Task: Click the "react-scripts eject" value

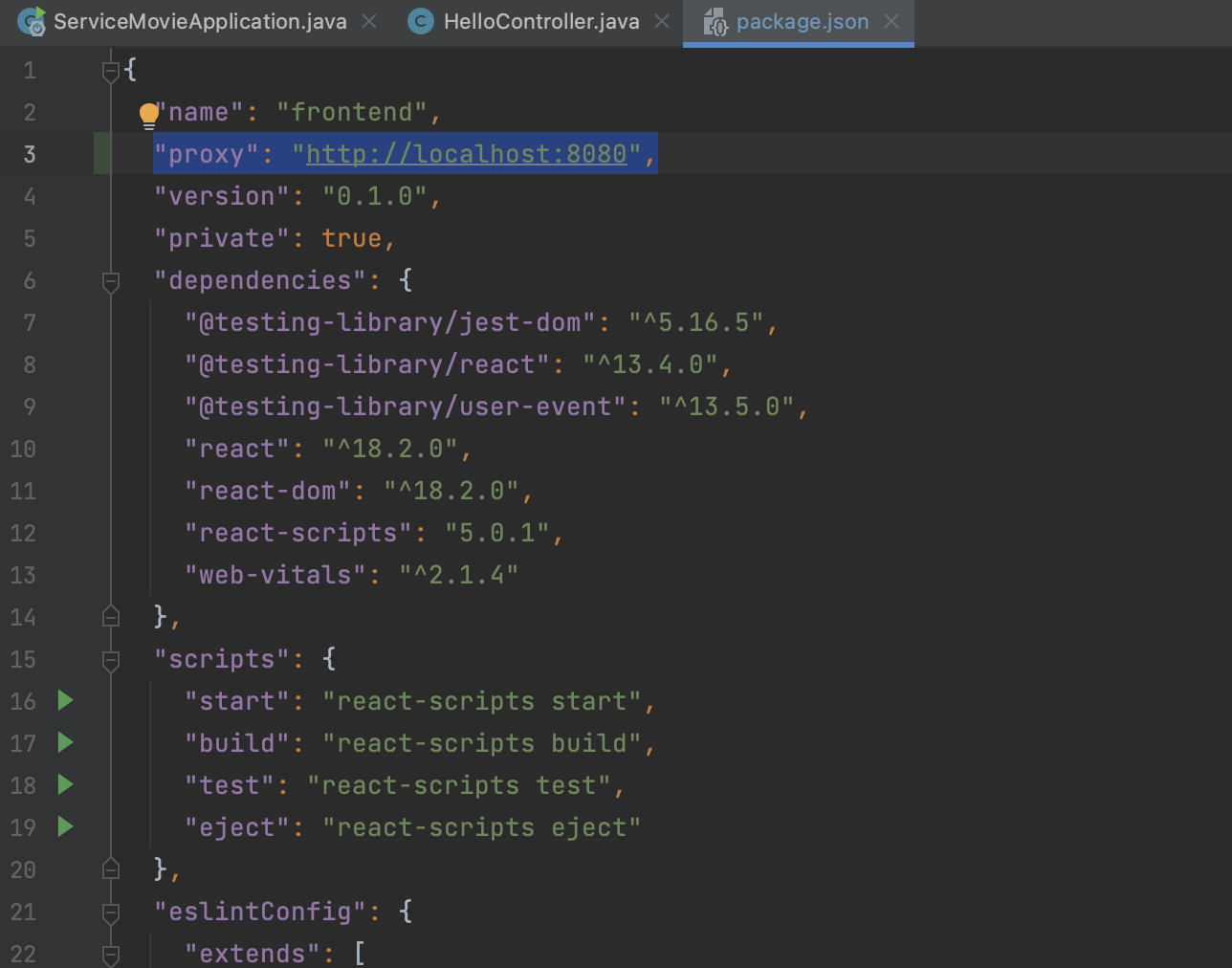Action: tap(482, 827)
